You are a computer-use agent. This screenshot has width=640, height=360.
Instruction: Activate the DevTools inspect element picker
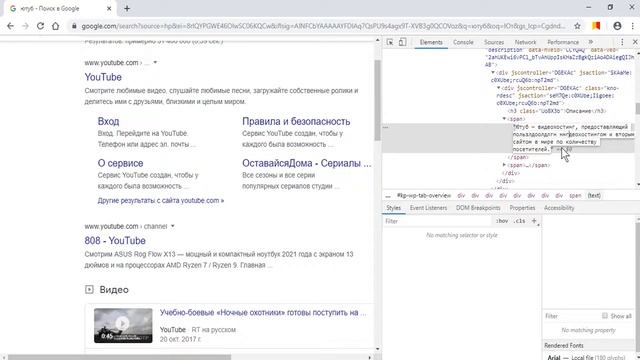tap(390, 42)
